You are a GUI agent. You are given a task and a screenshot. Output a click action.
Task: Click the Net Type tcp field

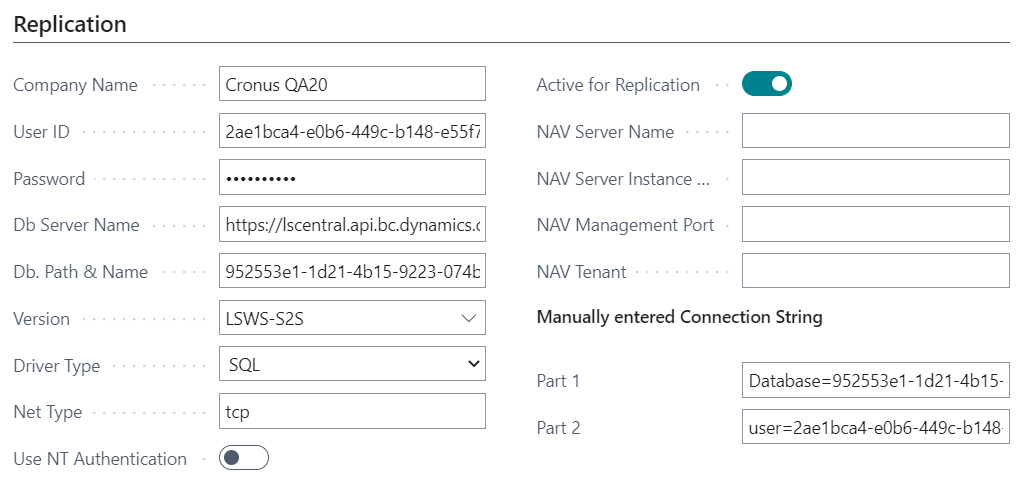(x=351, y=411)
